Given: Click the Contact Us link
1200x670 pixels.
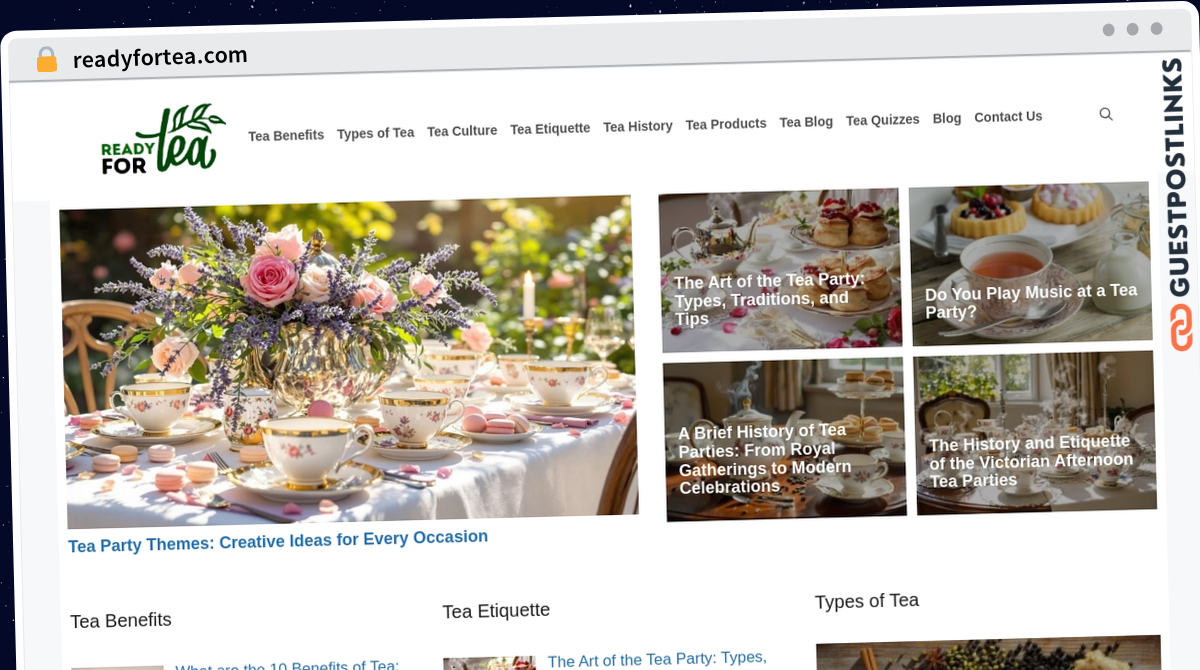Looking at the screenshot, I should [1008, 117].
